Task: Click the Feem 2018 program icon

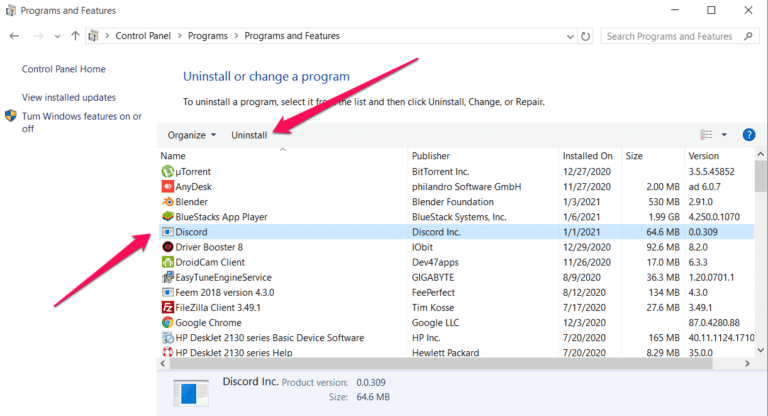Action: point(168,293)
